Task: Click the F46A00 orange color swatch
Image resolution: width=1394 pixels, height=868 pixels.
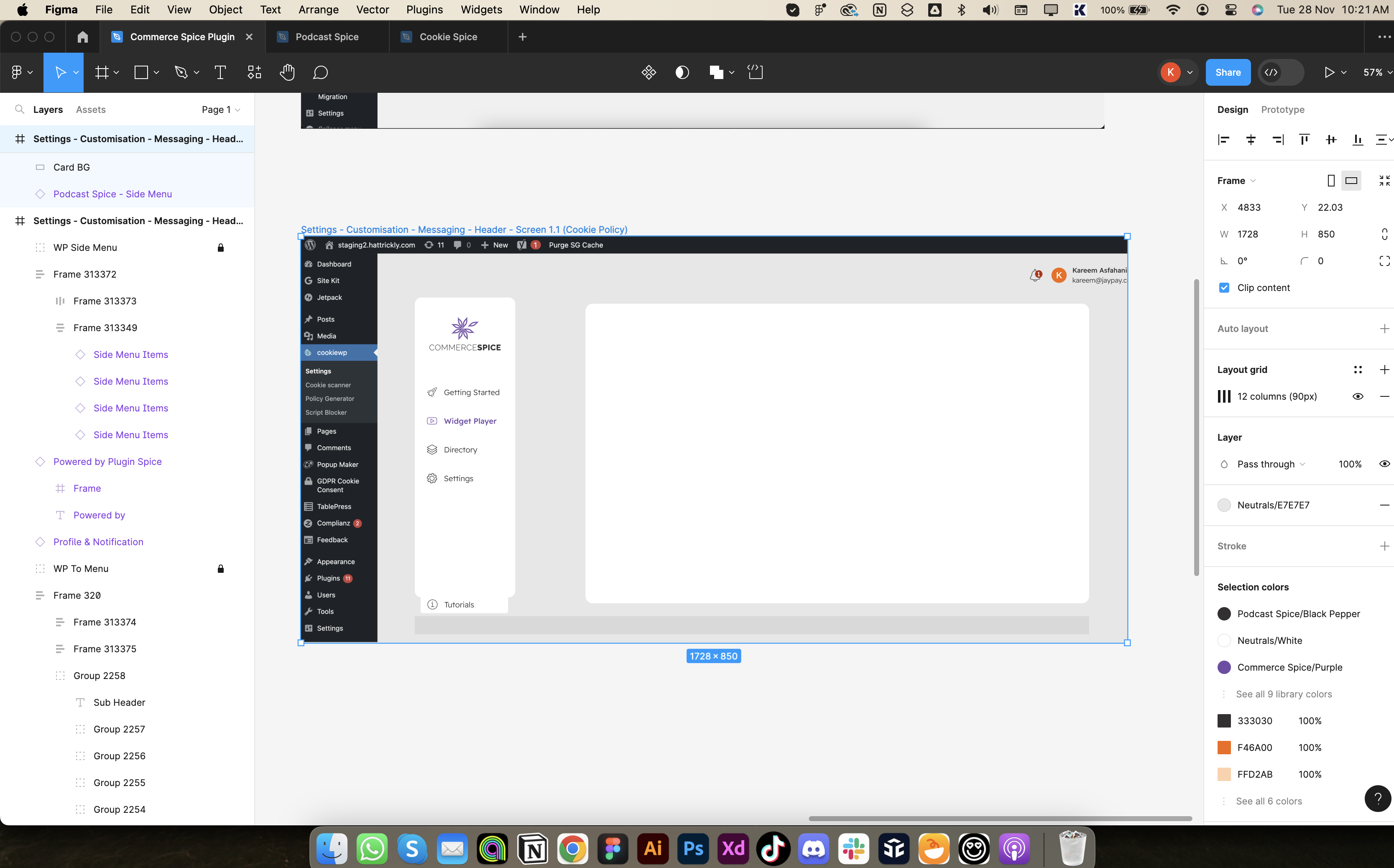Action: click(x=1223, y=748)
